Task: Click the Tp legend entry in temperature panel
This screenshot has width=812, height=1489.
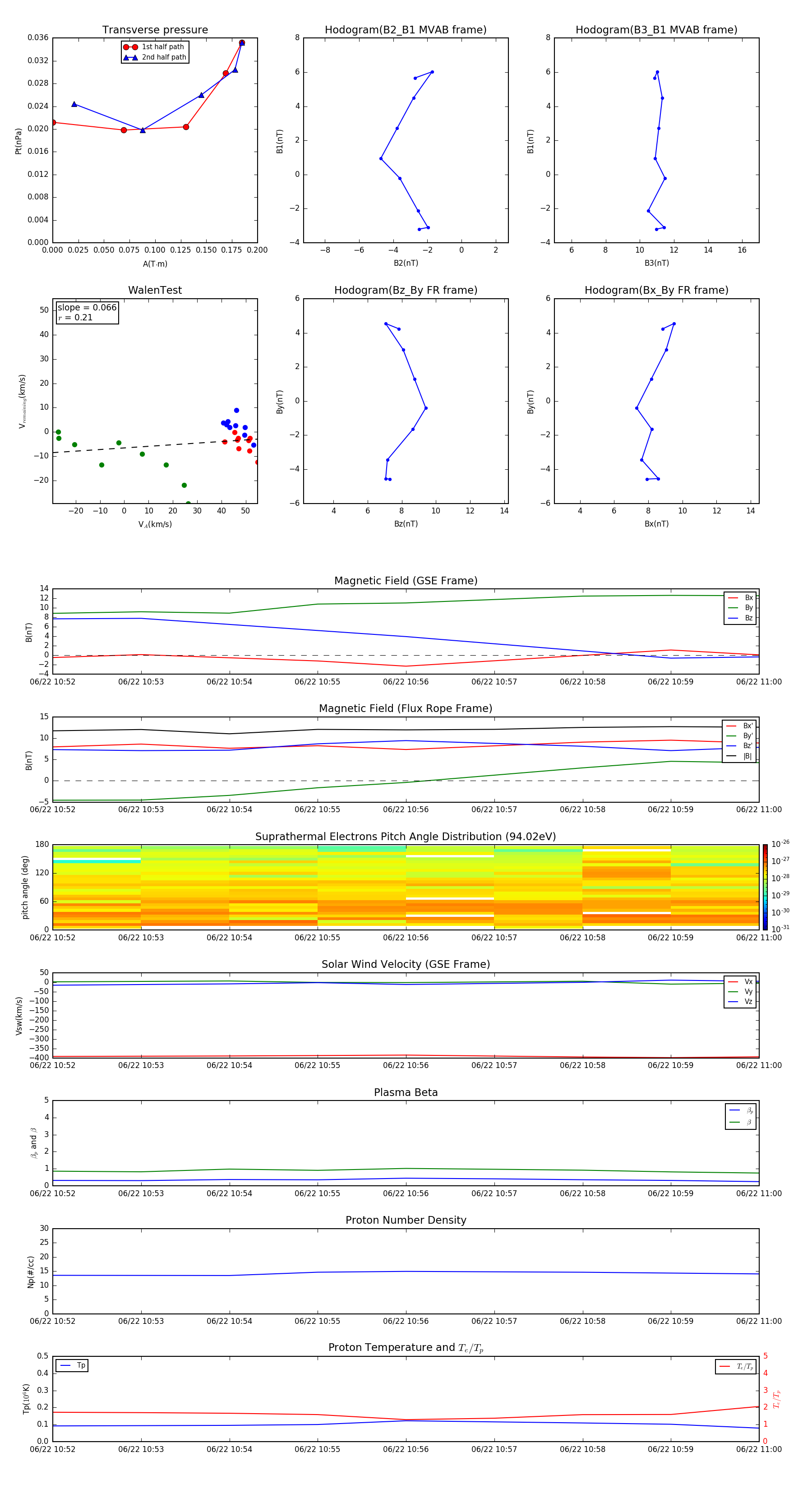Action: coord(72,1365)
